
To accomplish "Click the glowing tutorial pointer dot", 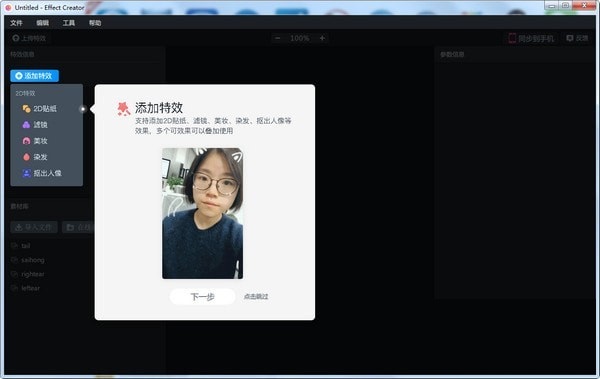I will (83, 109).
